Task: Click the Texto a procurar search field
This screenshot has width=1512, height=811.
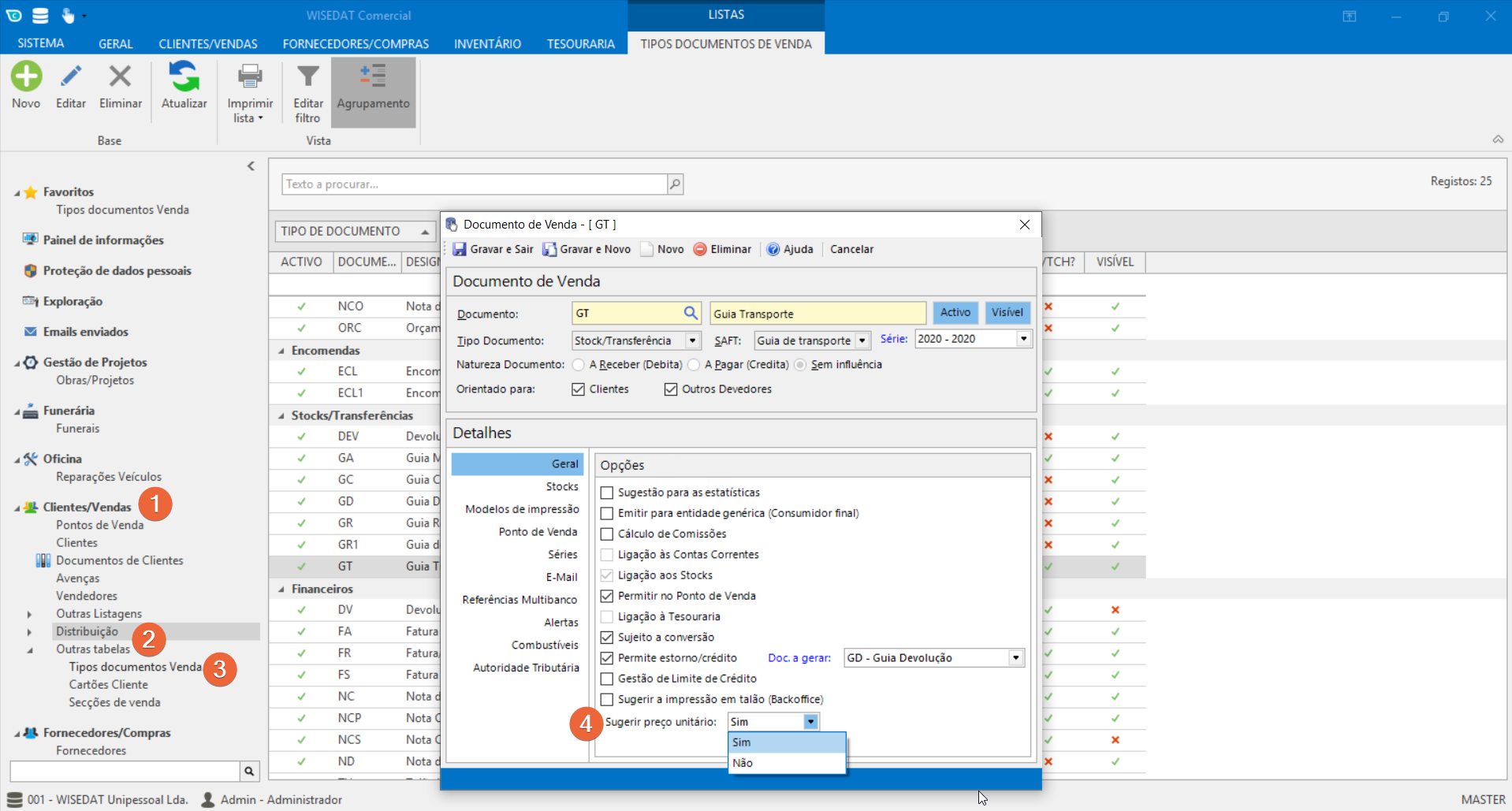Action: coord(475,184)
